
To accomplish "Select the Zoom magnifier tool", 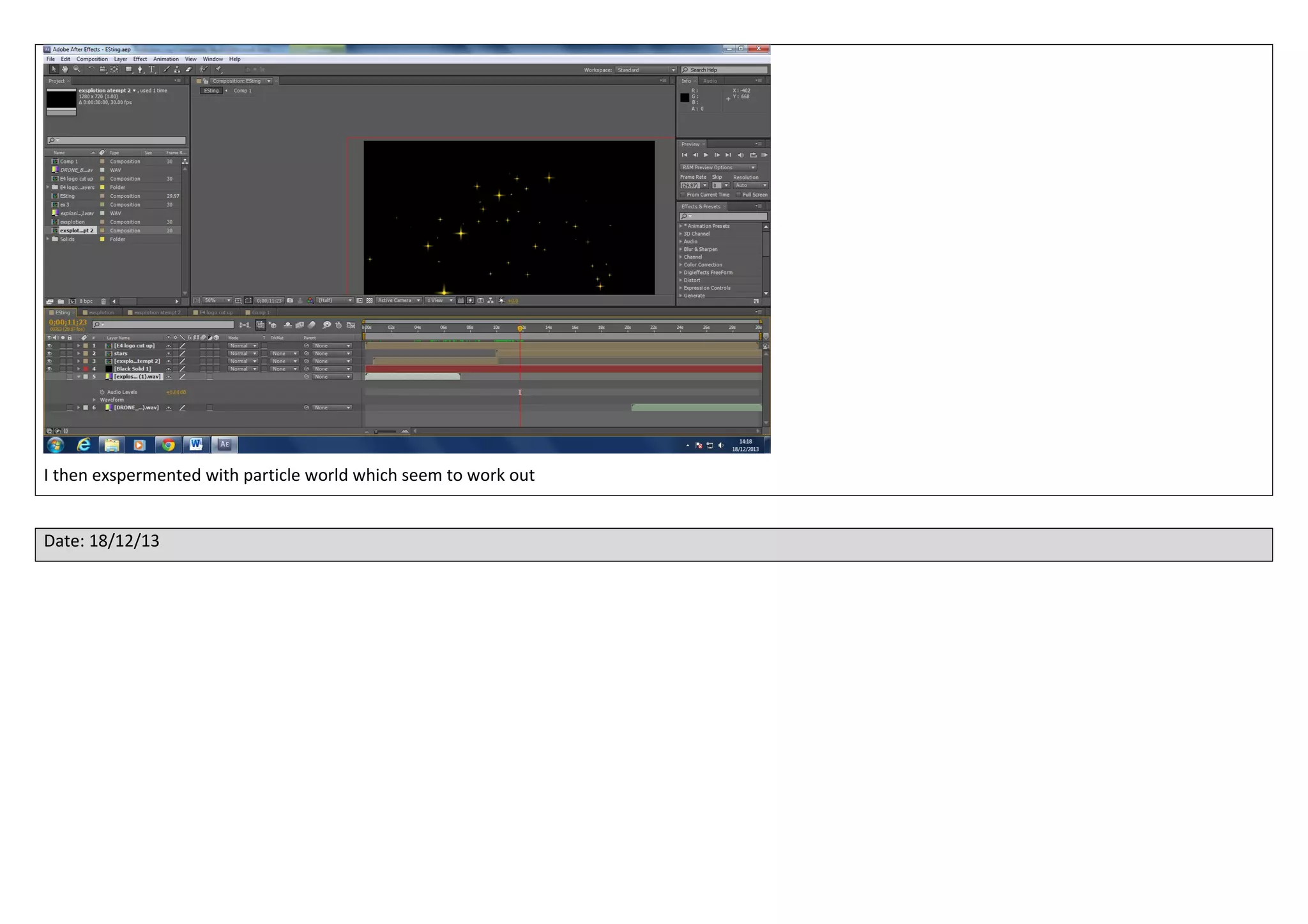I will [77, 70].
